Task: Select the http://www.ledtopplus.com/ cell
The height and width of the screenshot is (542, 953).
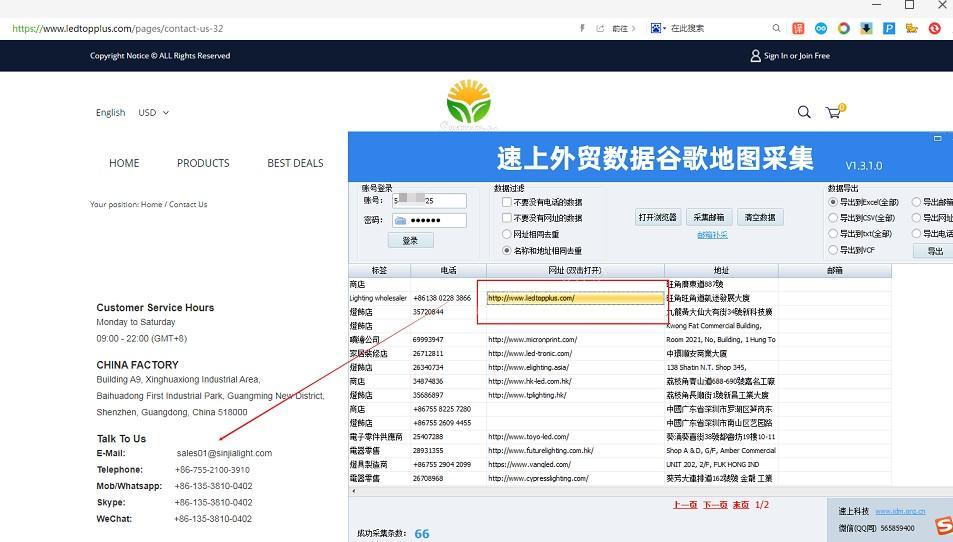Action: (x=575, y=298)
